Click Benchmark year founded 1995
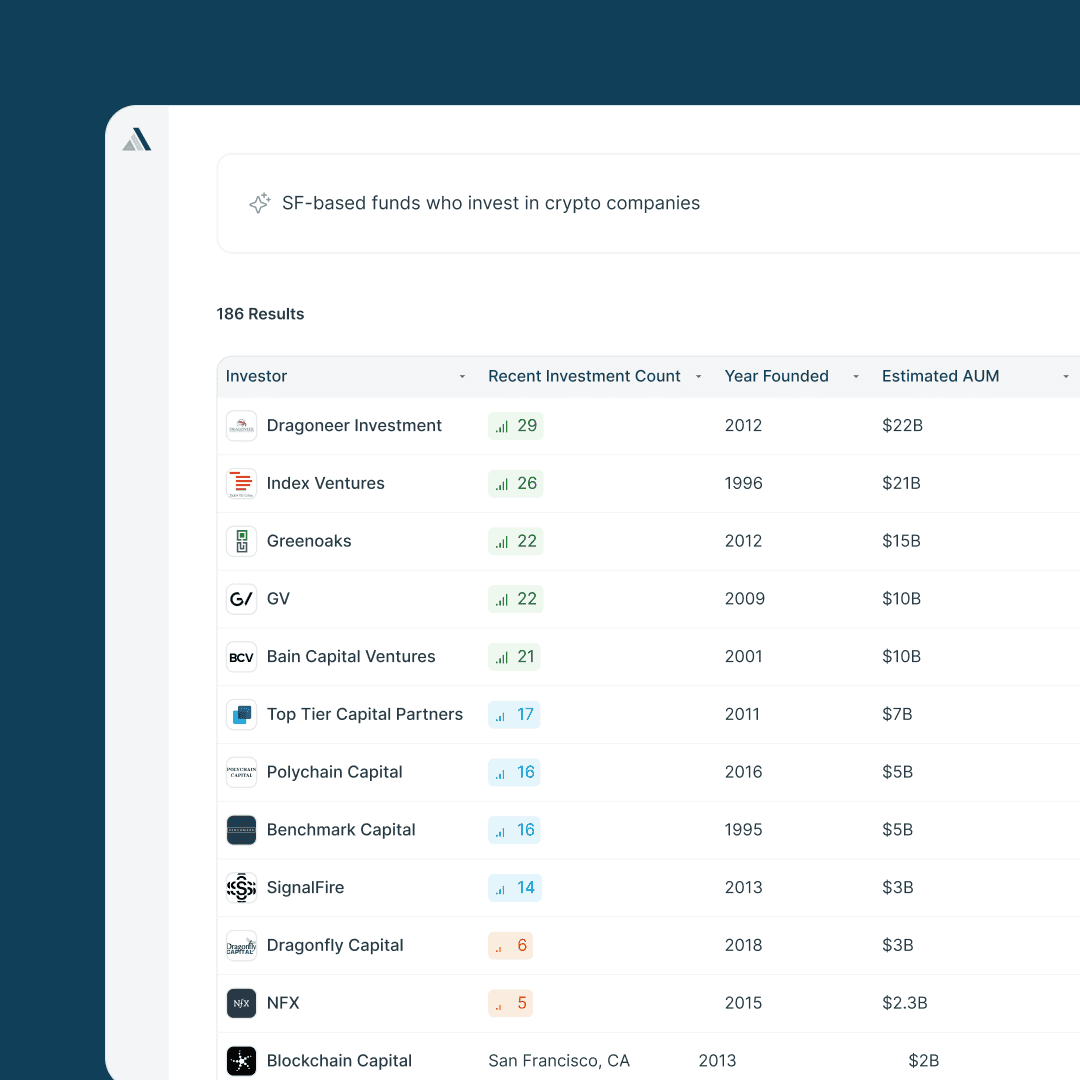This screenshot has height=1080, width=1080. click(743, 830)
